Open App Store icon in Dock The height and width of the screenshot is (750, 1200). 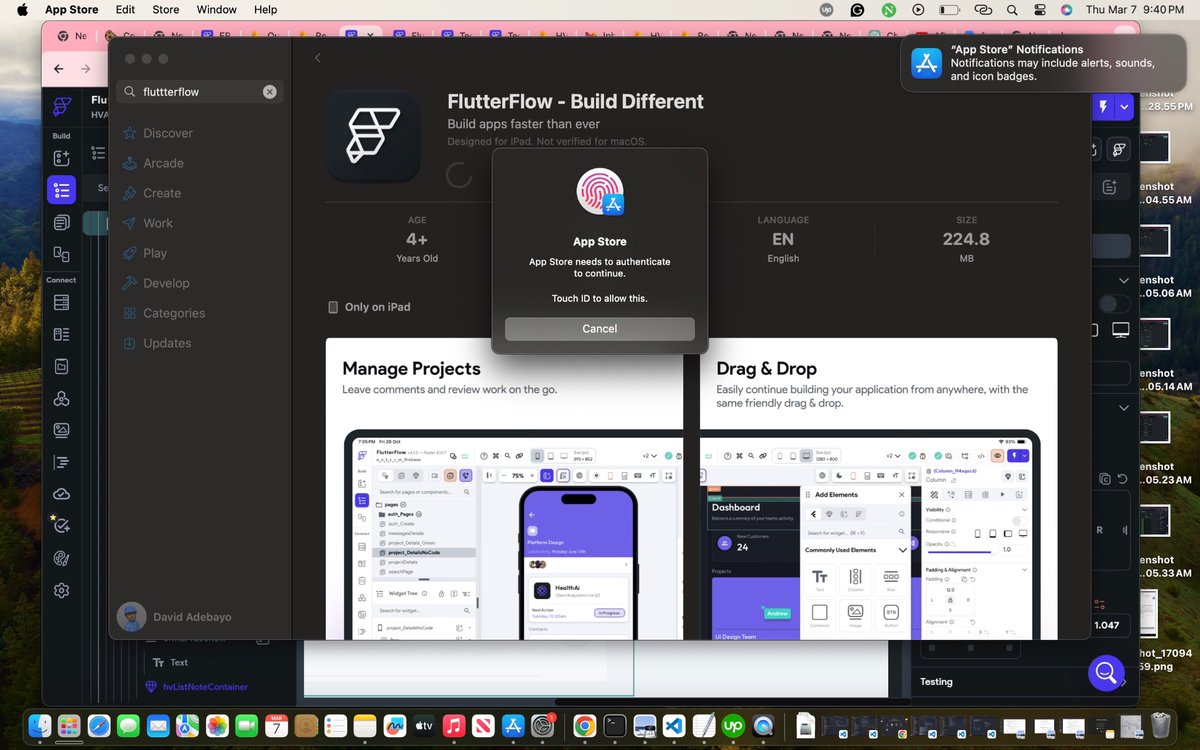513,725
